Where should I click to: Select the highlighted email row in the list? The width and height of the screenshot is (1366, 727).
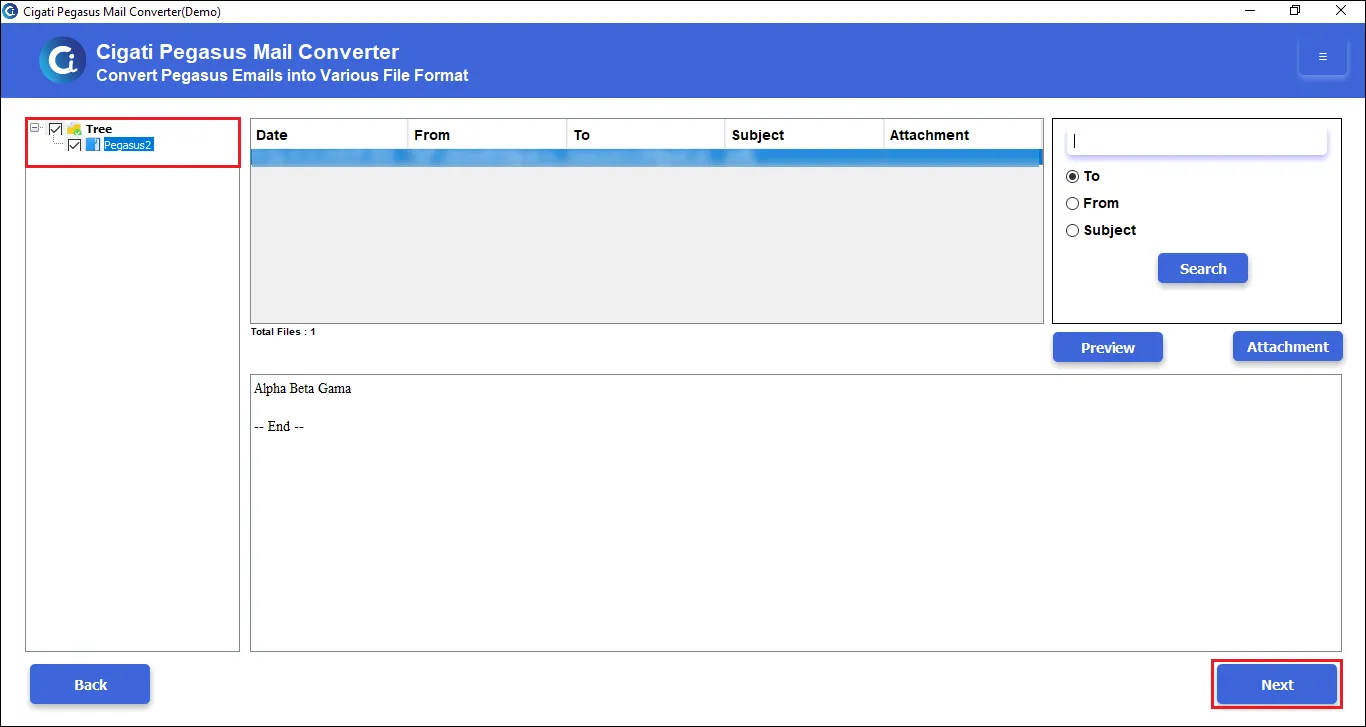[646, 157]
